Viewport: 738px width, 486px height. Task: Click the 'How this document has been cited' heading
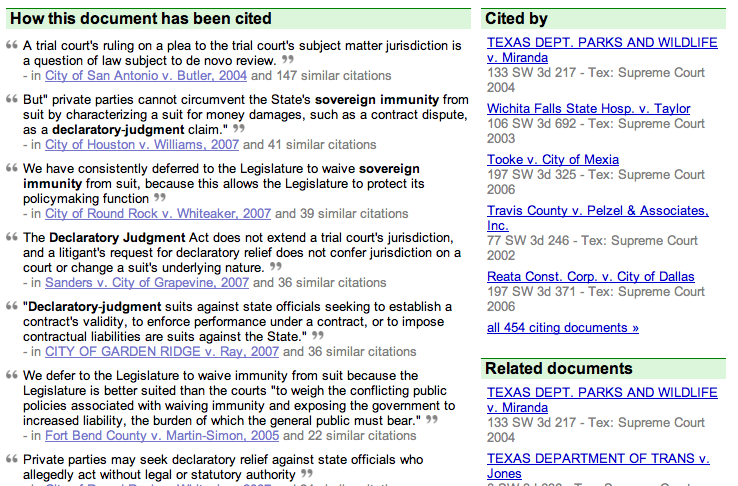(141, 19)
